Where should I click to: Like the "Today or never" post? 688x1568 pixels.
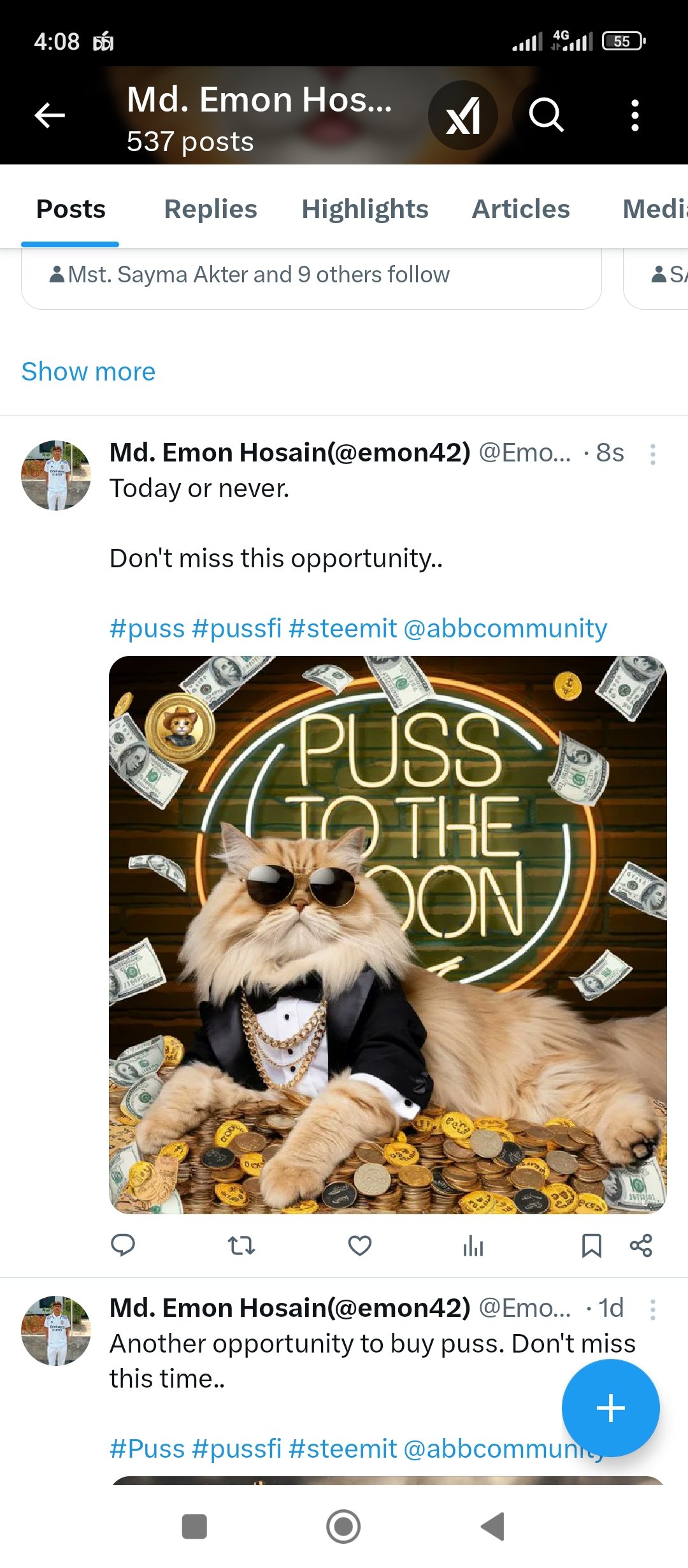[x=360, y=1245]
